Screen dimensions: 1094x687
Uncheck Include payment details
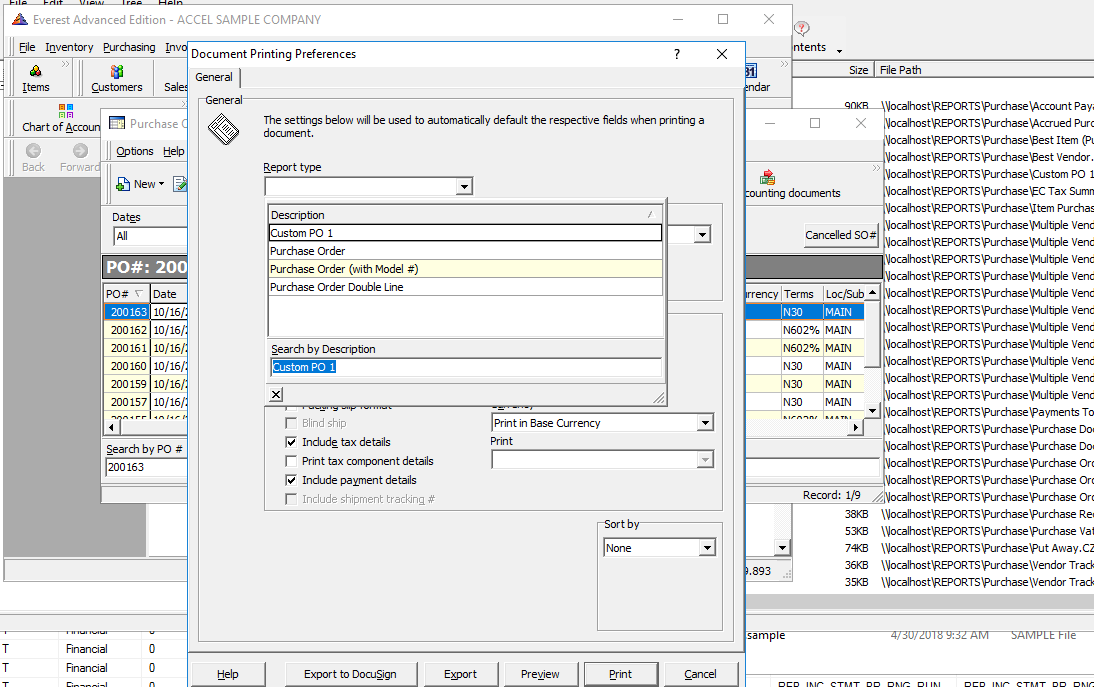291,480
